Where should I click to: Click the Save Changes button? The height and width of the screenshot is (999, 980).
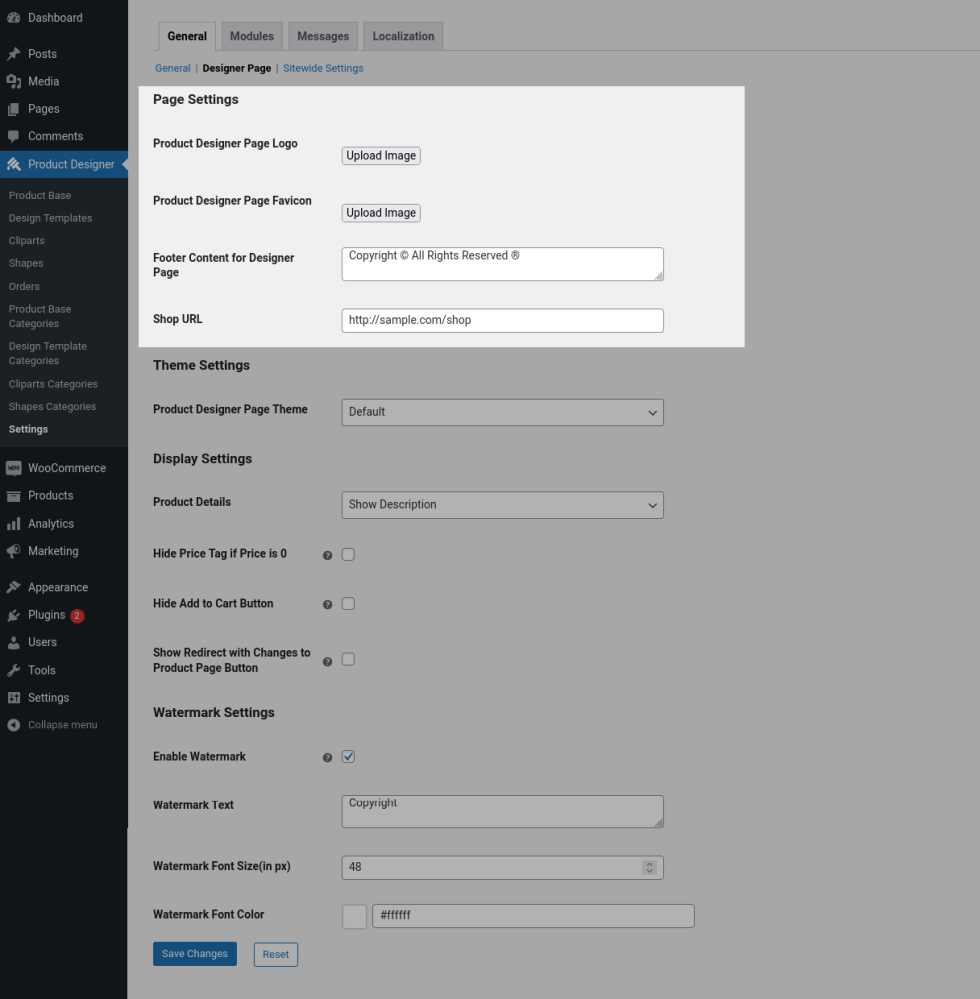195,954
